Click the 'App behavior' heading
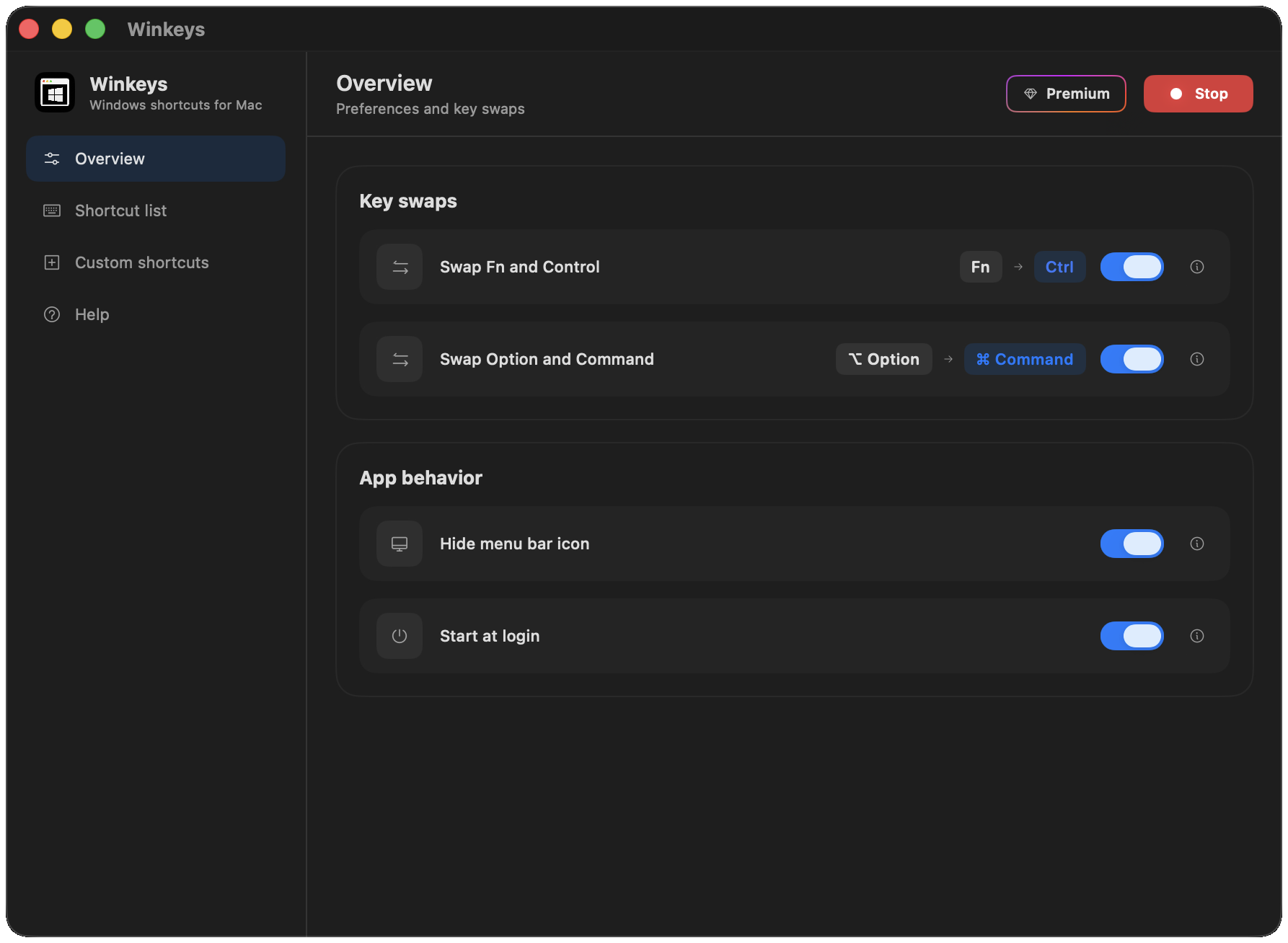Screen dimensions: 1288x943 point(420,478)
